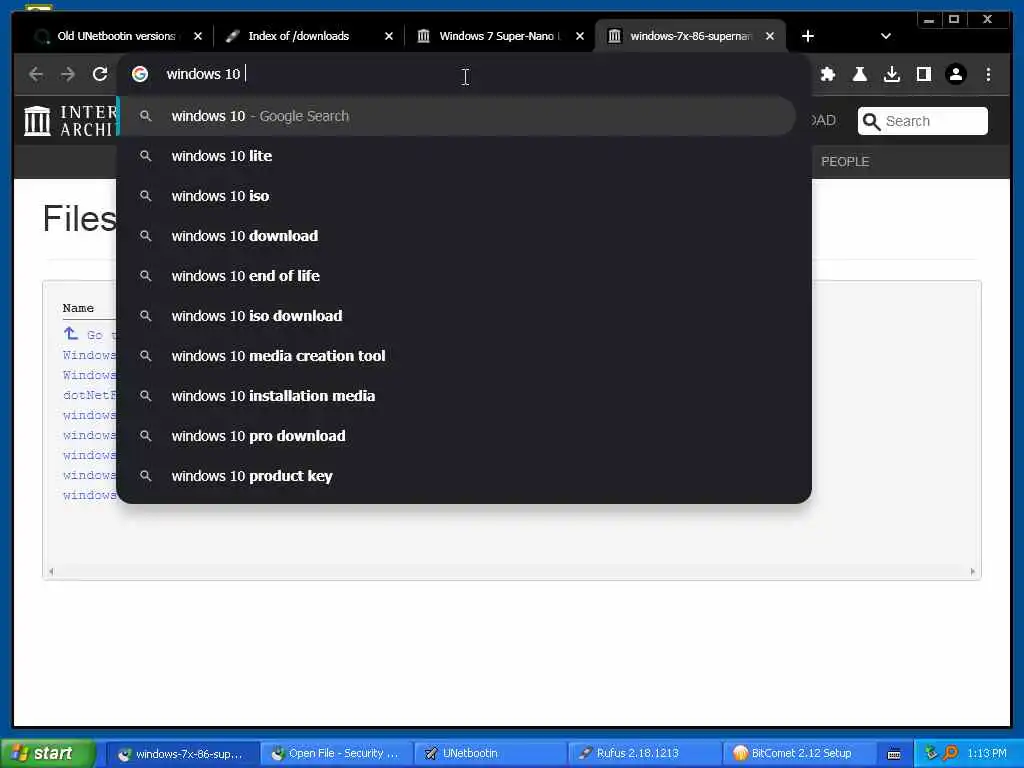The image size is (1024, 768).
Task: Click the magnifier in Archive search box
Action: click(871, 121)
